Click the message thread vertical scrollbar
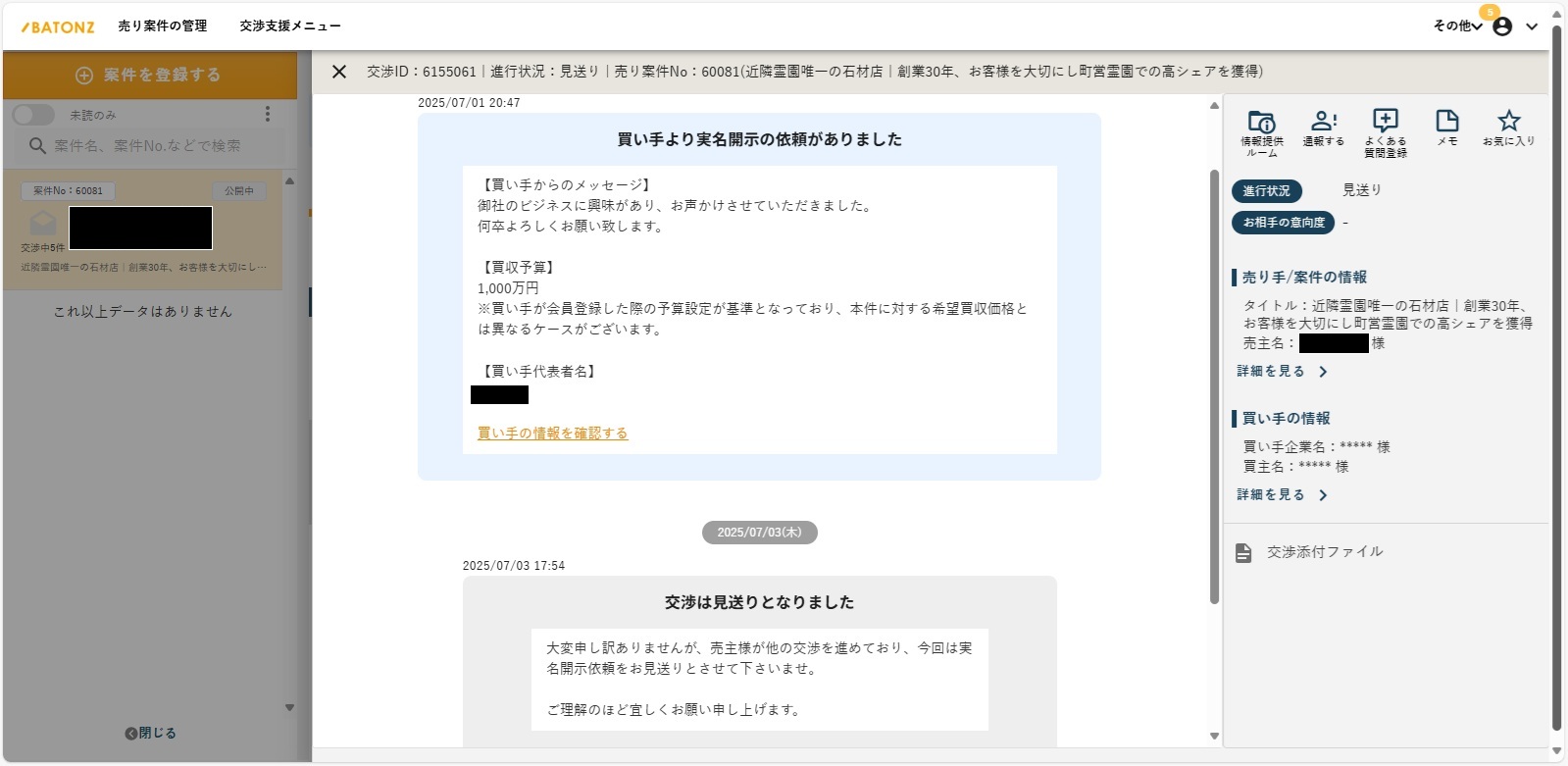 pos(1214,392)
